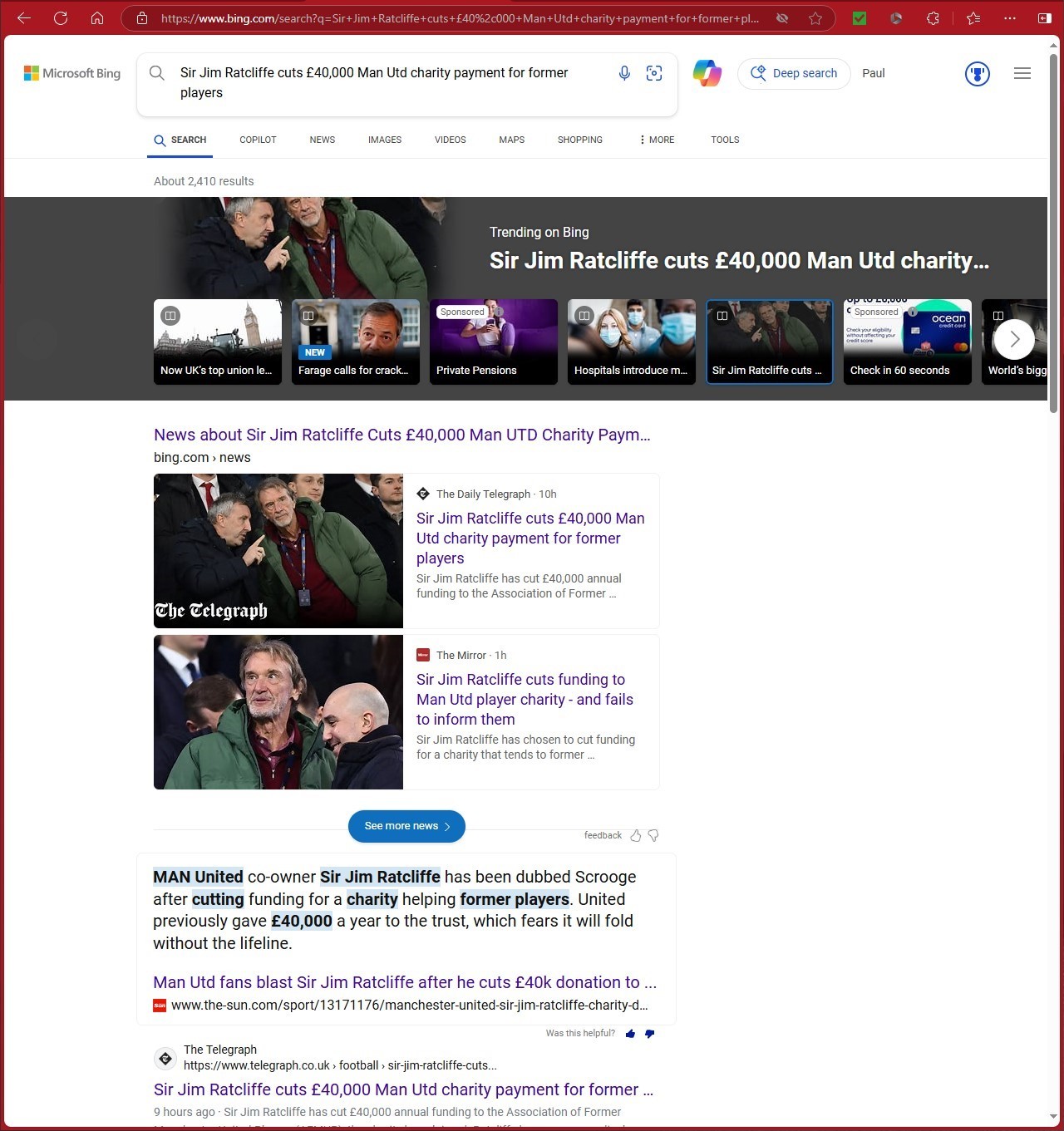Click the-sun.com result URL text
Screen dimensions: 1064x1131
pyautogui.click(x=409, y=1005)
